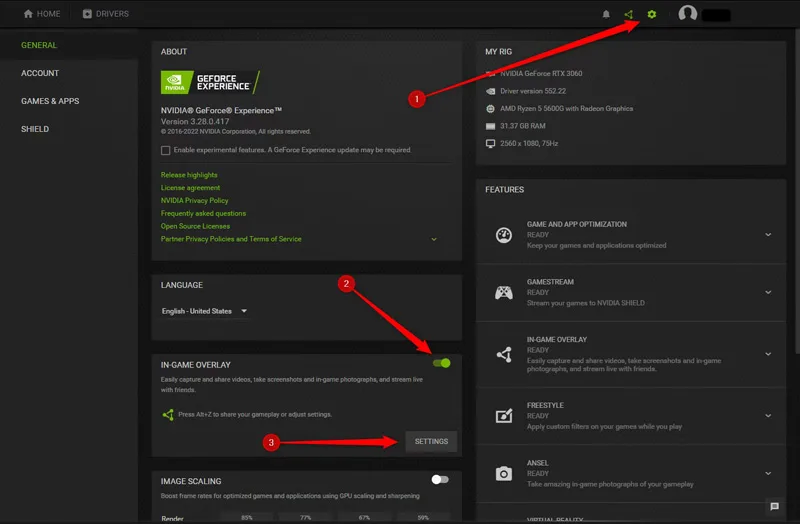This screenshot has height=524, width=800.
Task: Open Partner Privacy Policies and Terms link
Action: pyautogui.click(x=231, y=239)
